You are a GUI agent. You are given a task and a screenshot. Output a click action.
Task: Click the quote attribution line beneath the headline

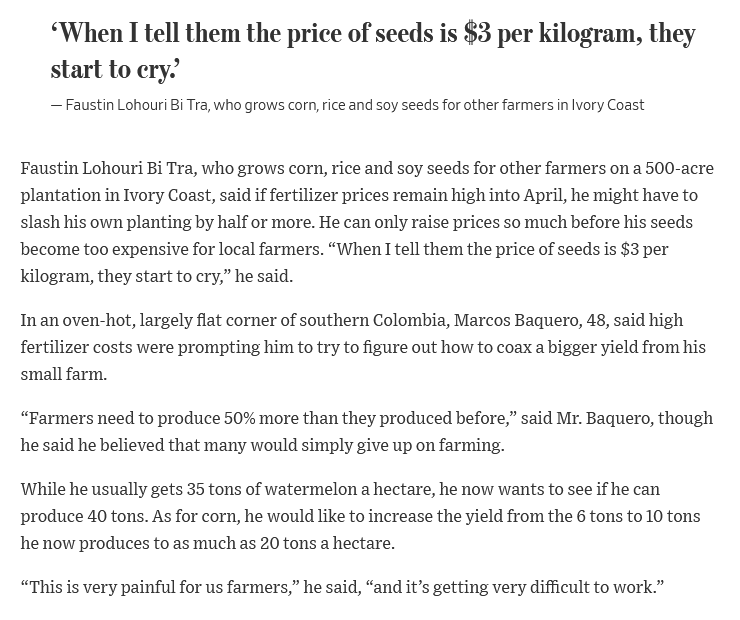coord(347,105)
